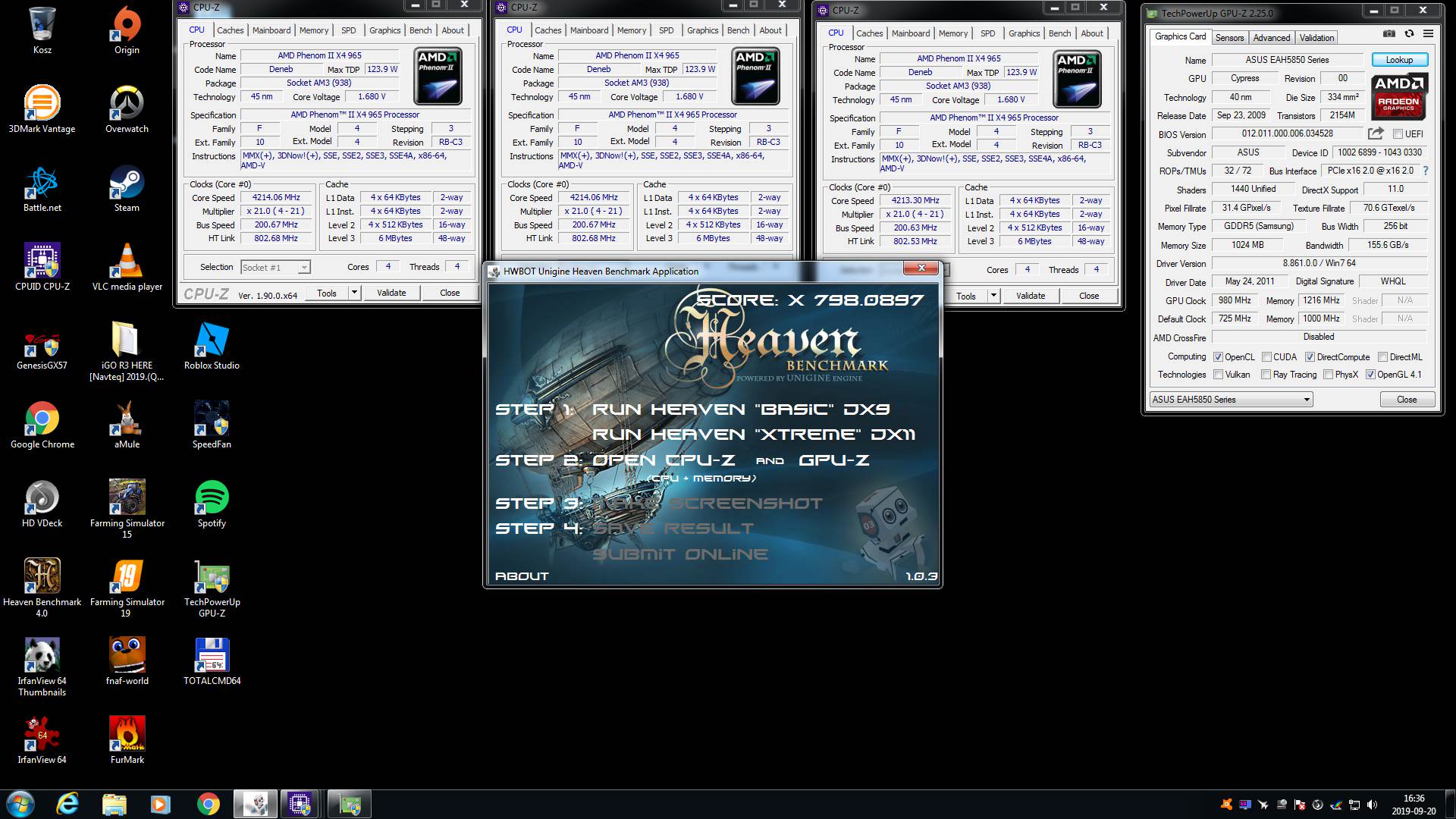Open the Battle.net desktop shortcut

coord(42,188)
